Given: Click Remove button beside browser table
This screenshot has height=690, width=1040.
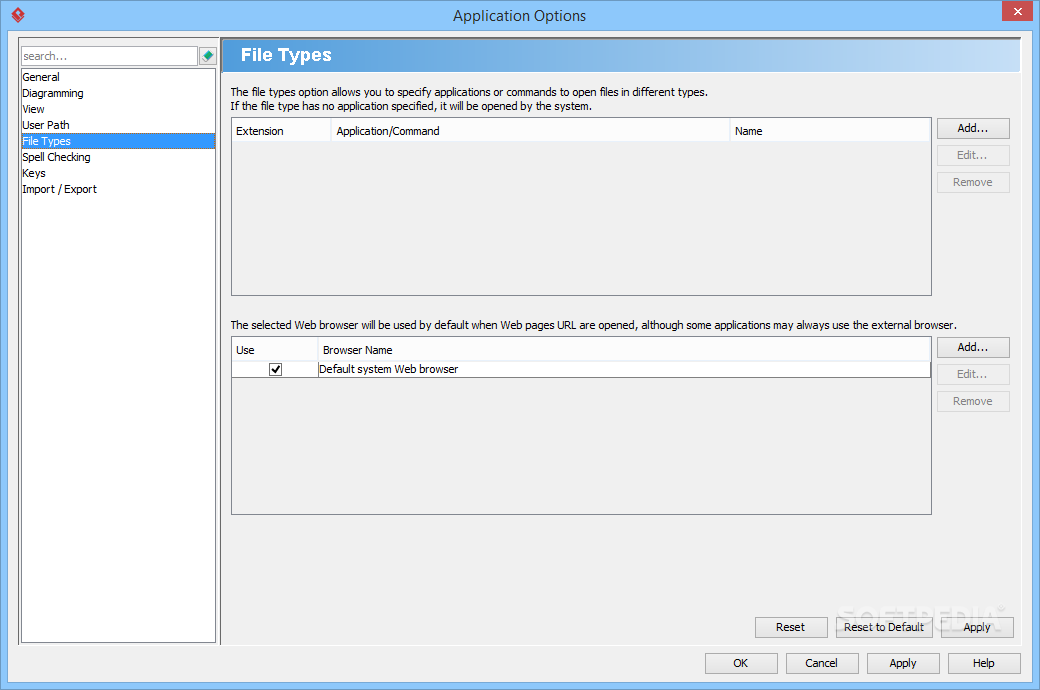Looking at the screenshot, I should click(x=973, y=401).
